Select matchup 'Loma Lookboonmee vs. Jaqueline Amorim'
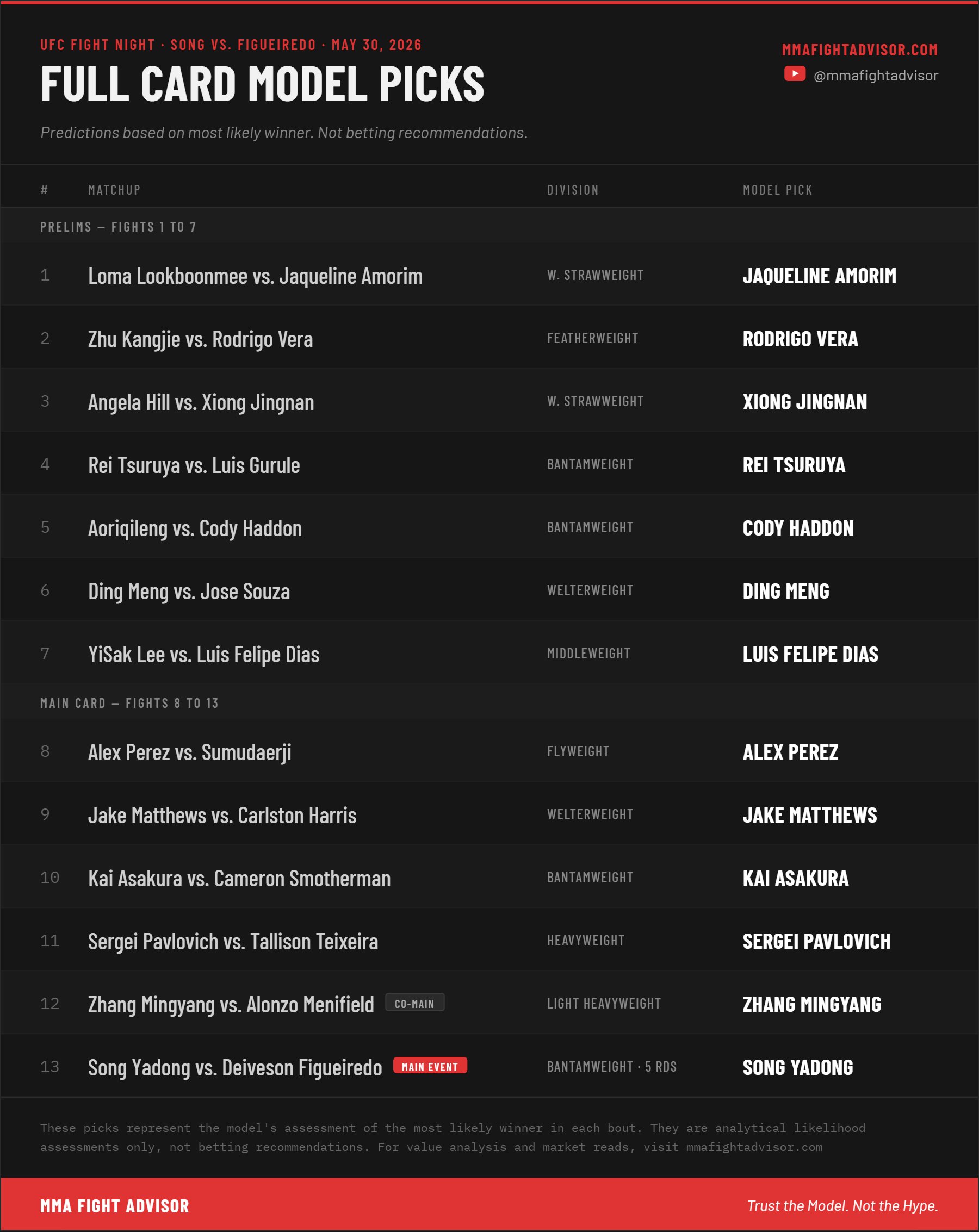The image size is (979, 1232). pos(255,276)
